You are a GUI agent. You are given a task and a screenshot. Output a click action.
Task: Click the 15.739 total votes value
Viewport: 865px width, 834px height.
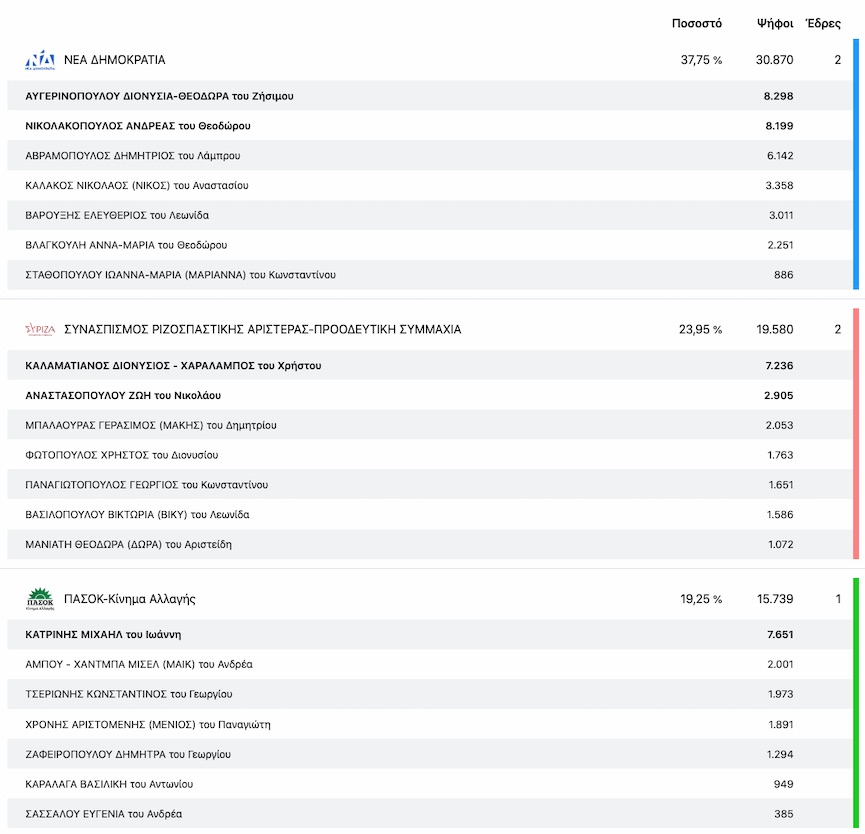pos(775,599)
